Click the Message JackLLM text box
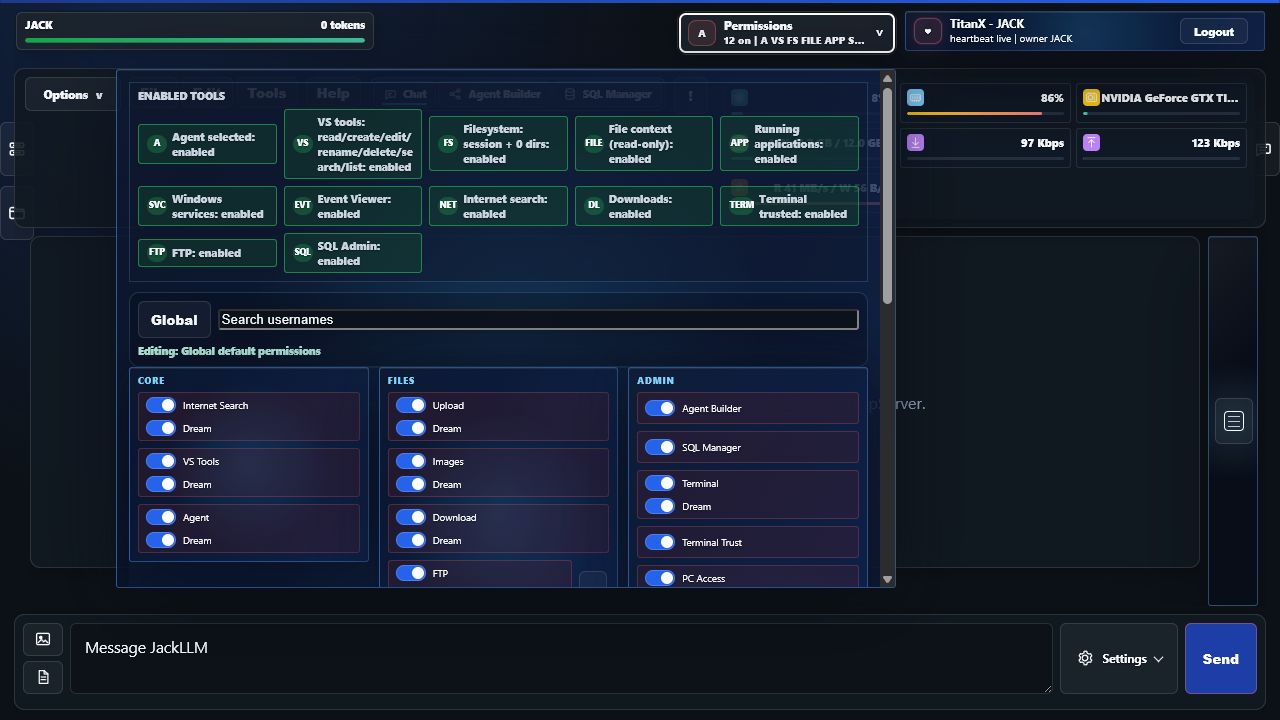The image size is (1280, 720). pyautogui.click(x=561, y=658)
